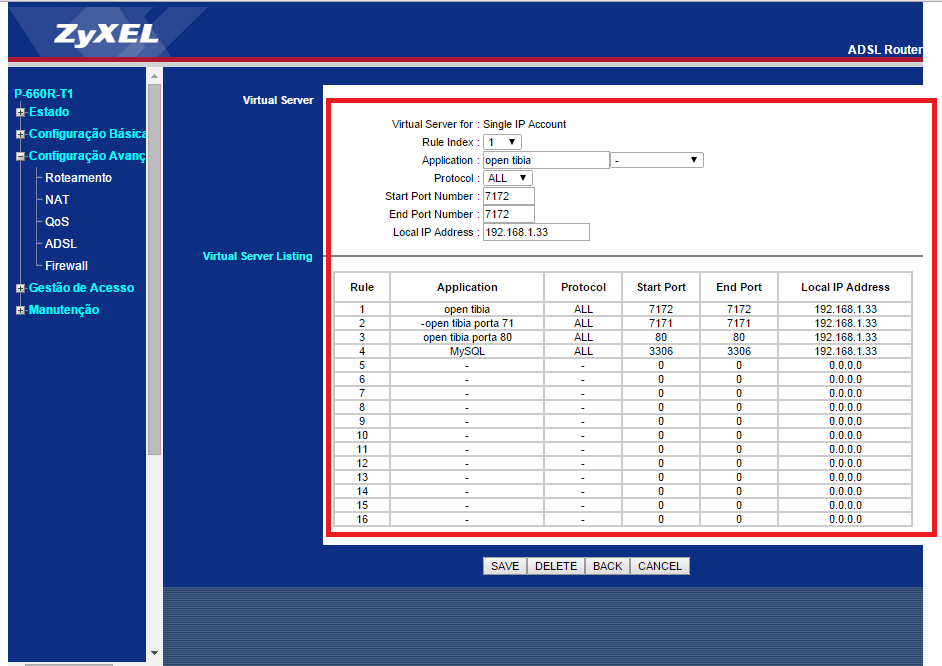Click the SAVE button

505,566
